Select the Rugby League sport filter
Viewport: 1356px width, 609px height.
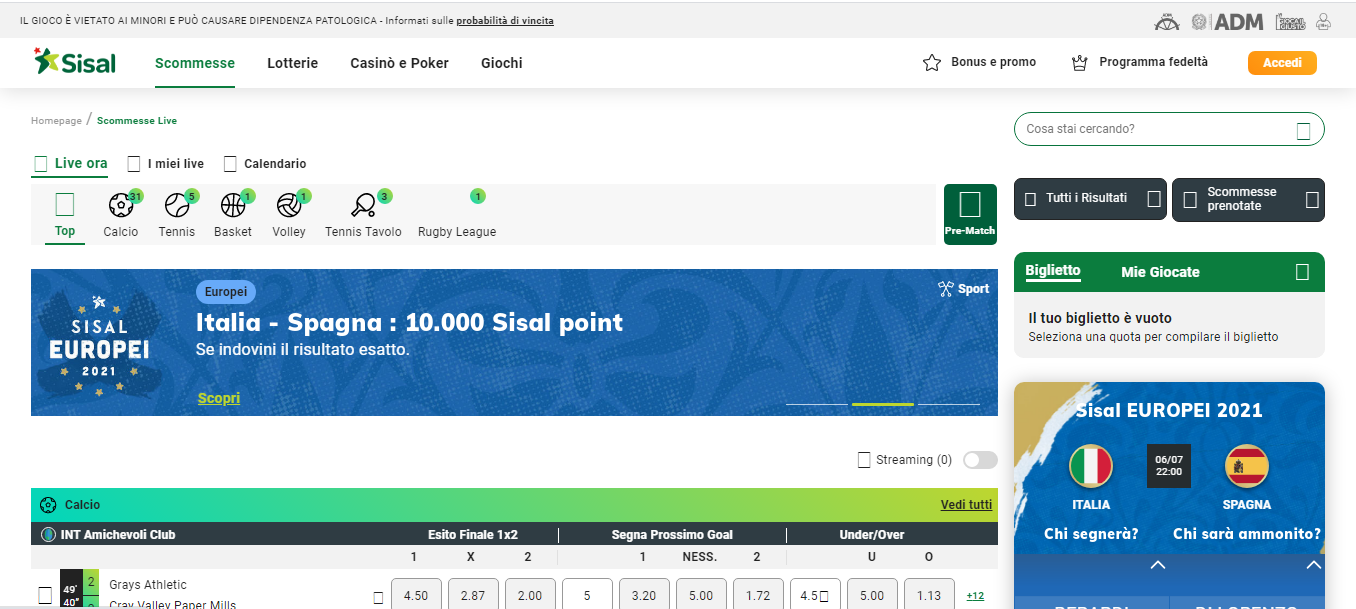click(457, 214)
